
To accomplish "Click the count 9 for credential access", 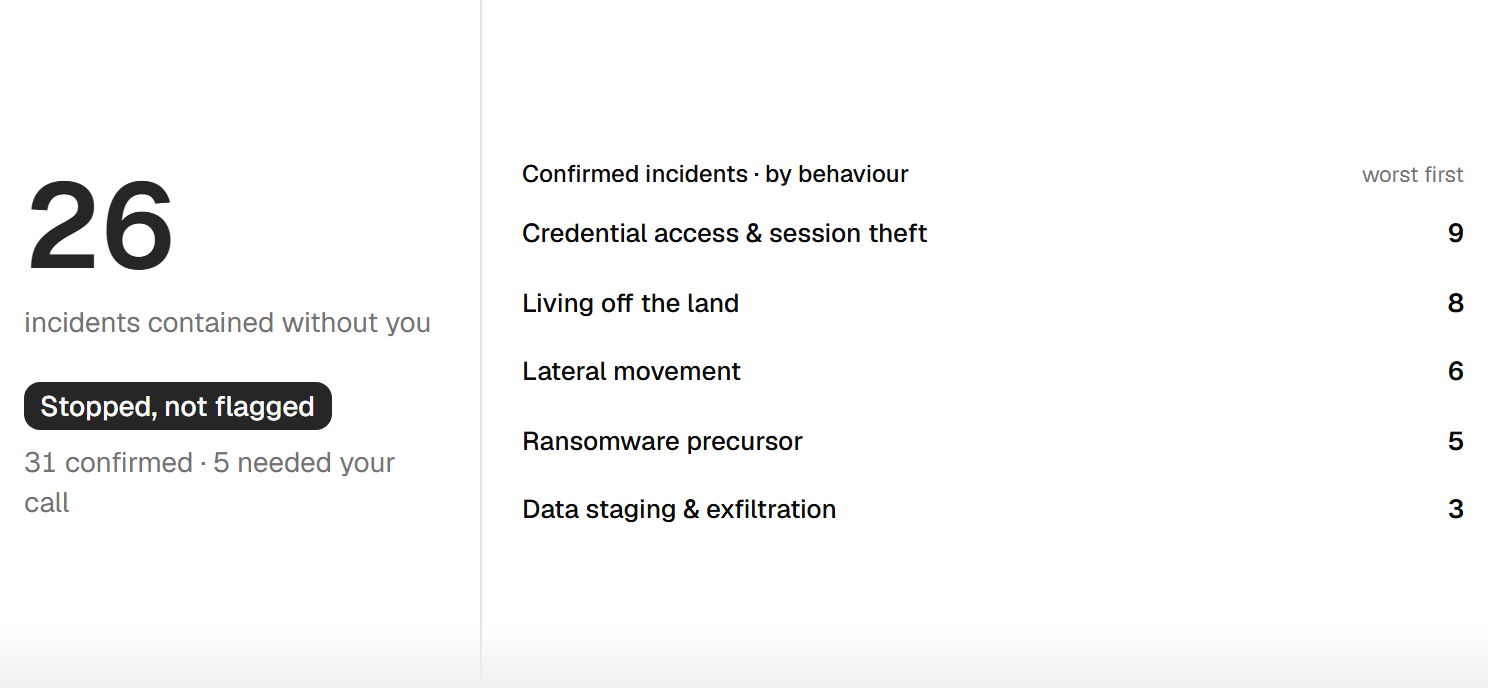I will pos(1456,233).
